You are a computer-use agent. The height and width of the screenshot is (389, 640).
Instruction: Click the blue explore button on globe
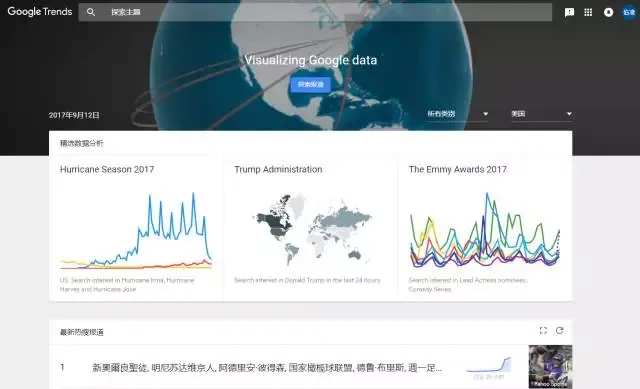pos(311,84)
